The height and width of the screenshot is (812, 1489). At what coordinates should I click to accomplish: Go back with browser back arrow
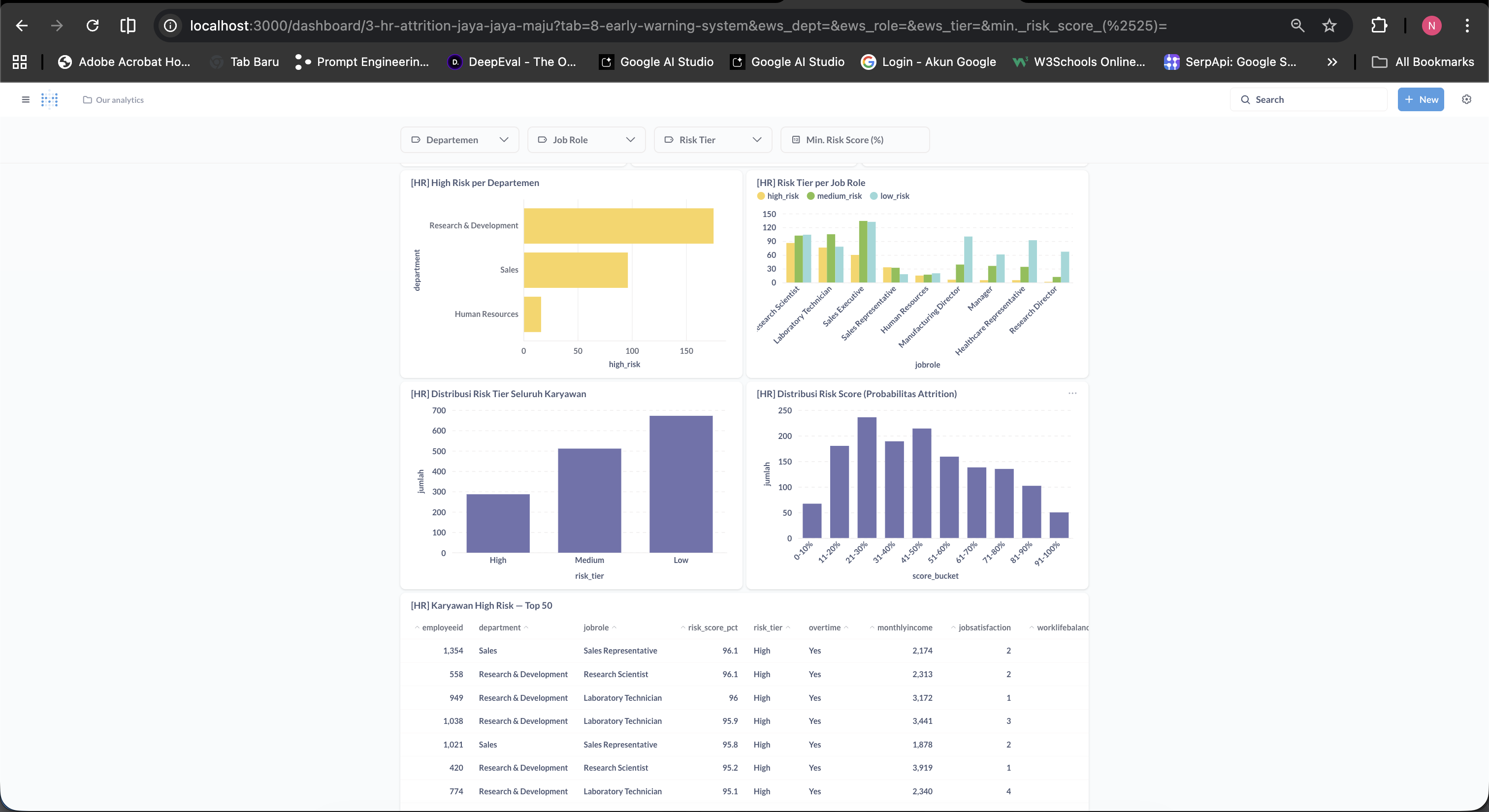coord(21,26)
